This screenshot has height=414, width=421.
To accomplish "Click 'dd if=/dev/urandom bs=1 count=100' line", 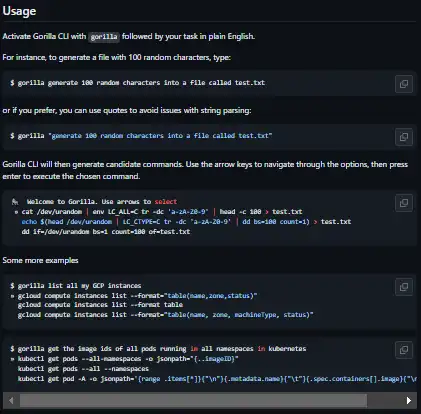I will pyautogui.click(x=106, y=232).
